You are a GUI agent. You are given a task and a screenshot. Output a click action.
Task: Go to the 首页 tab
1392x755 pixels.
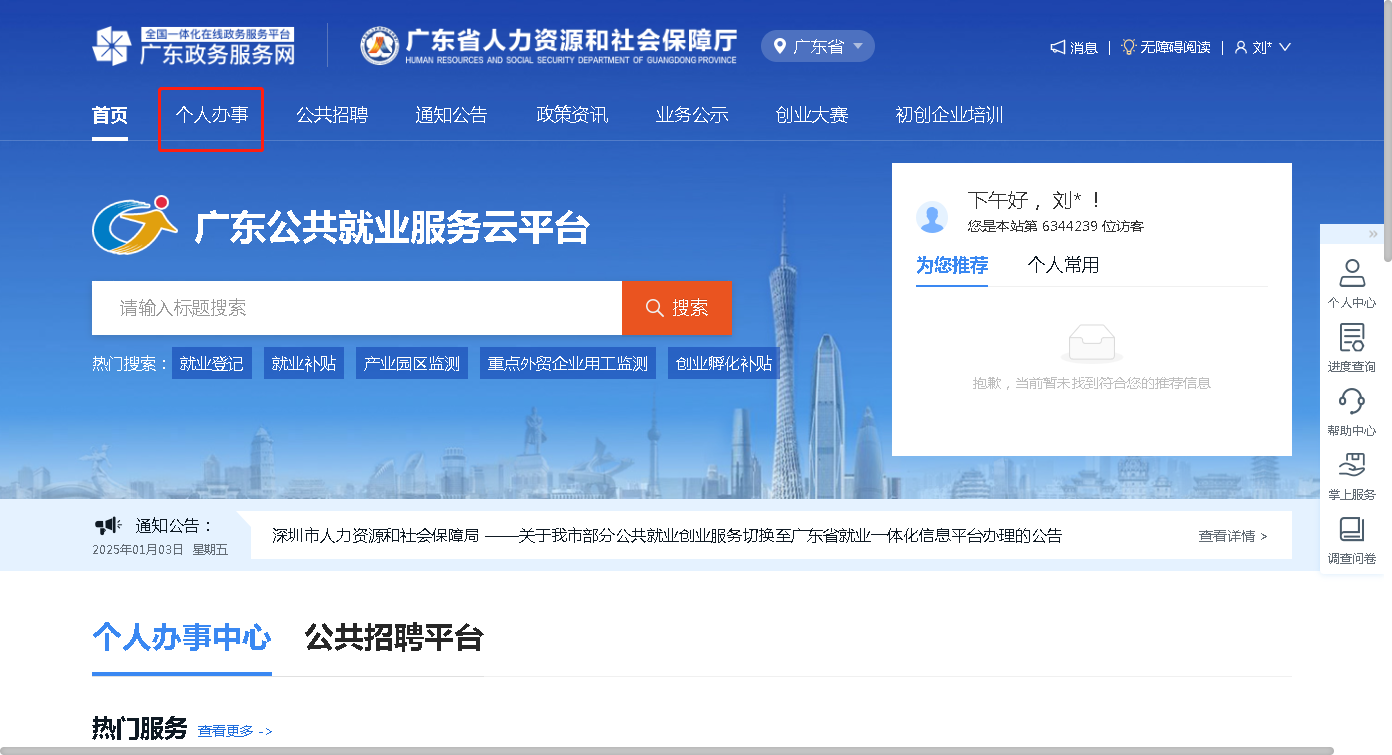tap(110, 115)
